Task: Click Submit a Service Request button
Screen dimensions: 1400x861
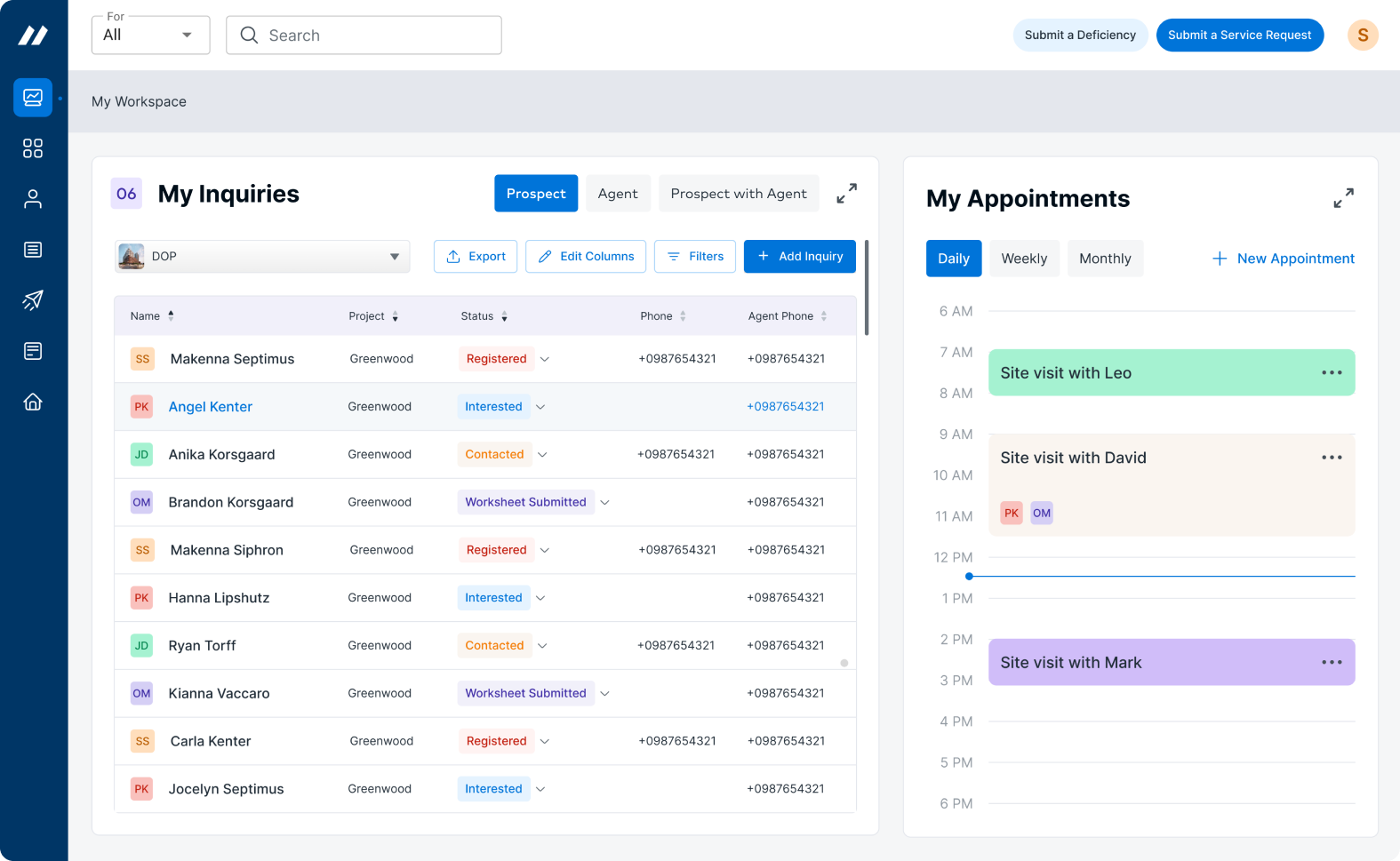Action: [x=1239, y=35]
